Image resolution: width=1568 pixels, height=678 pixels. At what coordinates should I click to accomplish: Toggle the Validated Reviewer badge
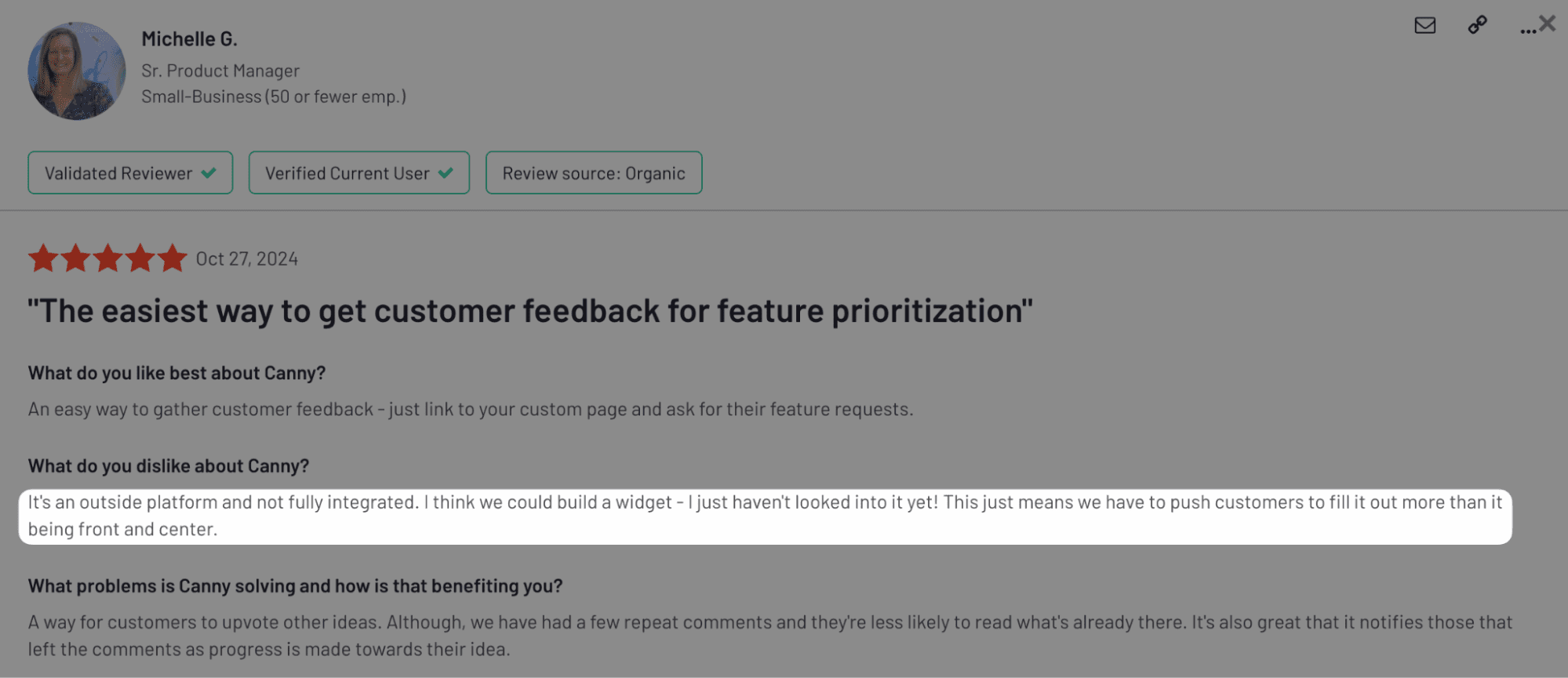pos(129,172)
